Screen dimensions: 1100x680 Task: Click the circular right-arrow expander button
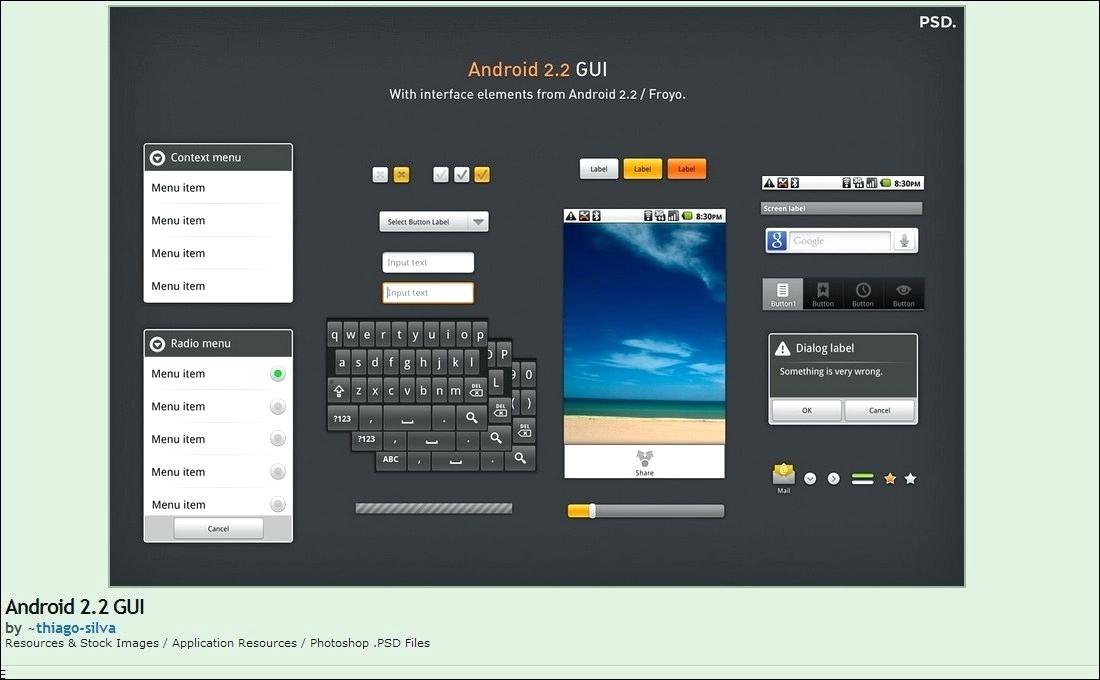pos(834,478)
